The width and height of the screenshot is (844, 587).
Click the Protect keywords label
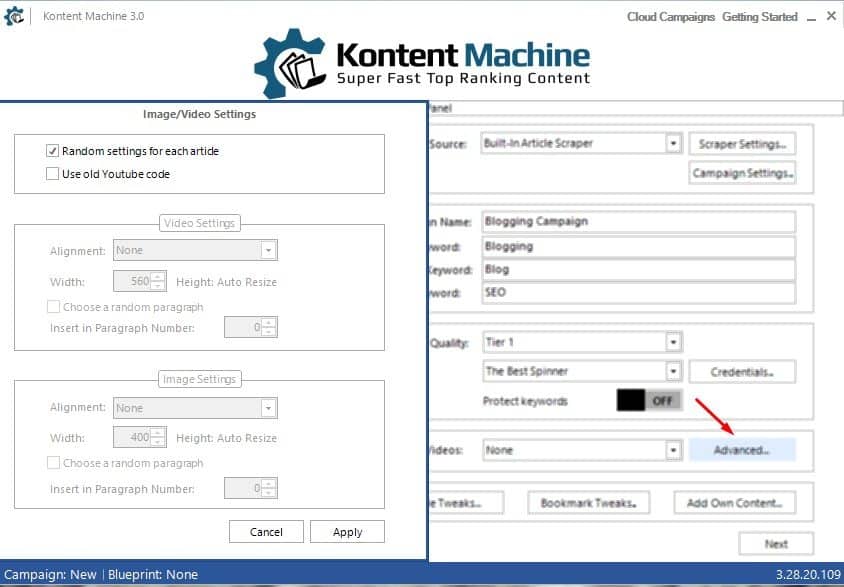[x=525, y=401]
